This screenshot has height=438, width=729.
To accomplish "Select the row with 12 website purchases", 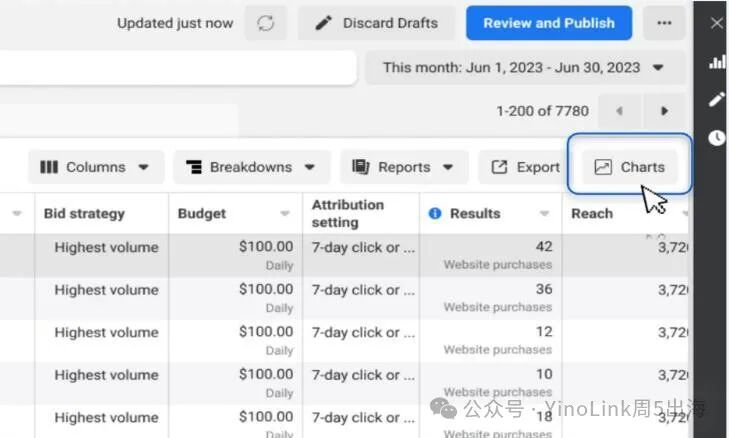I will [344, 341].
